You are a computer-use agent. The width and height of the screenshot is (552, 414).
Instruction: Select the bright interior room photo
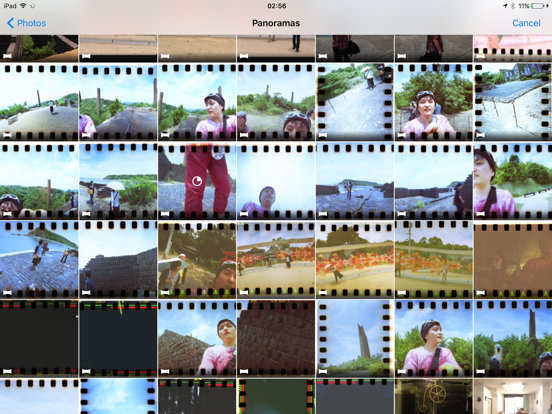point(513,396)
